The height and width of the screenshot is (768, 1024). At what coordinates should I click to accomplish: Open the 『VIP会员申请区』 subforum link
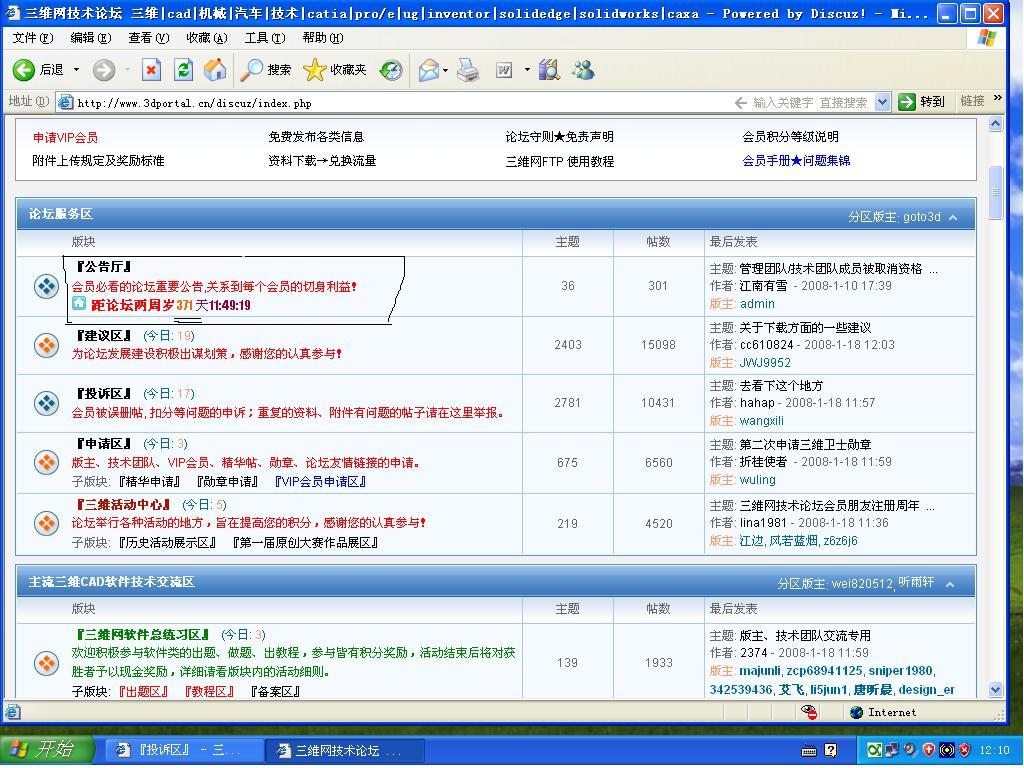point(321,482)
